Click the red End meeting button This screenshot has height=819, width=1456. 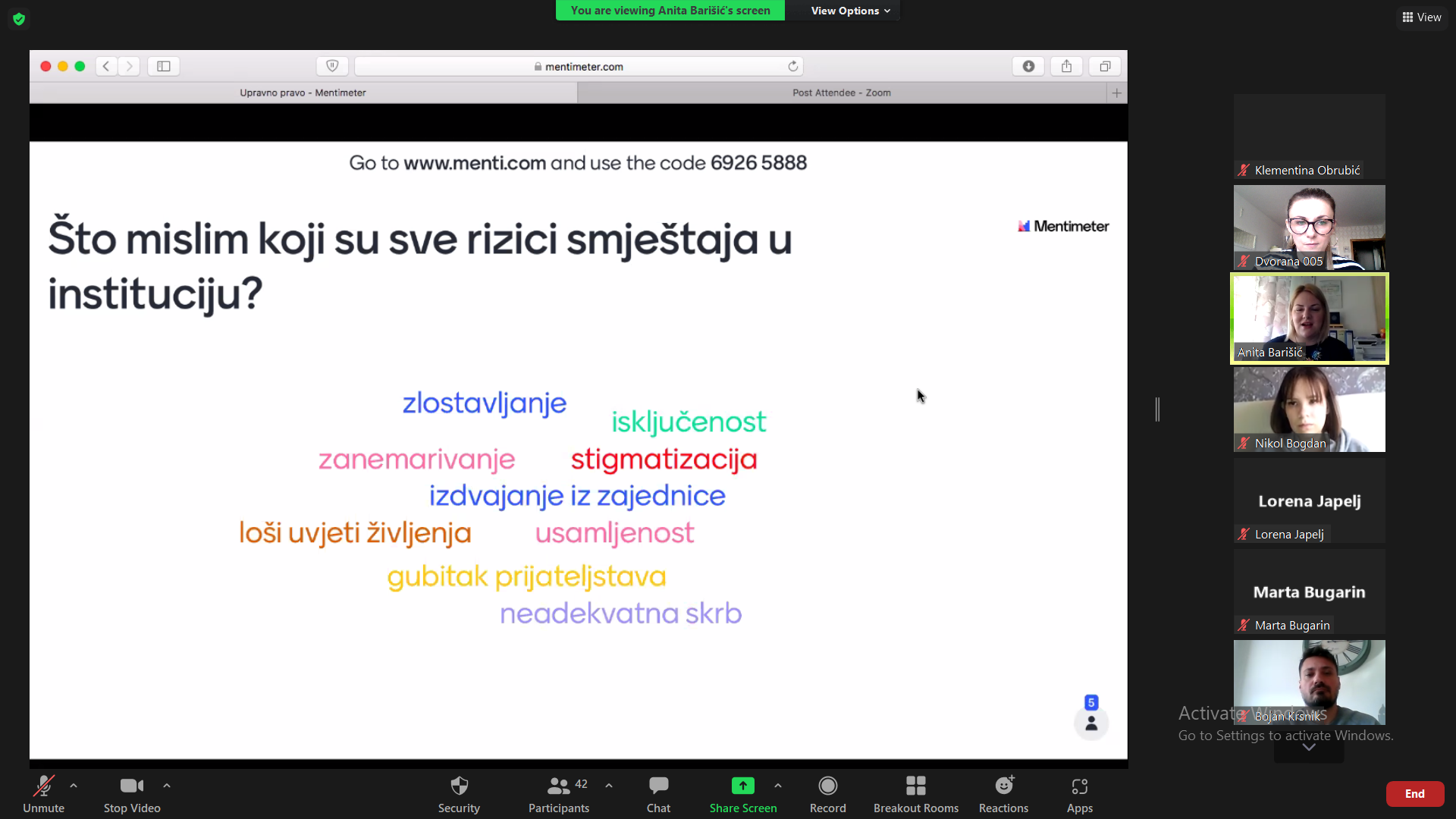tap(1415, 794)
